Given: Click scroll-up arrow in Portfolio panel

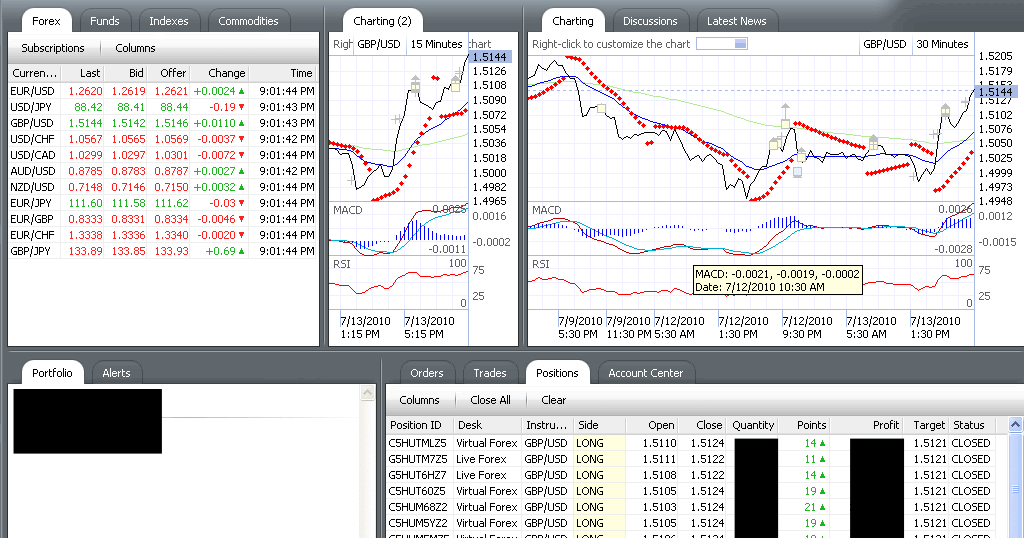Looking at the screenshot, I should [x=368, y=392].
